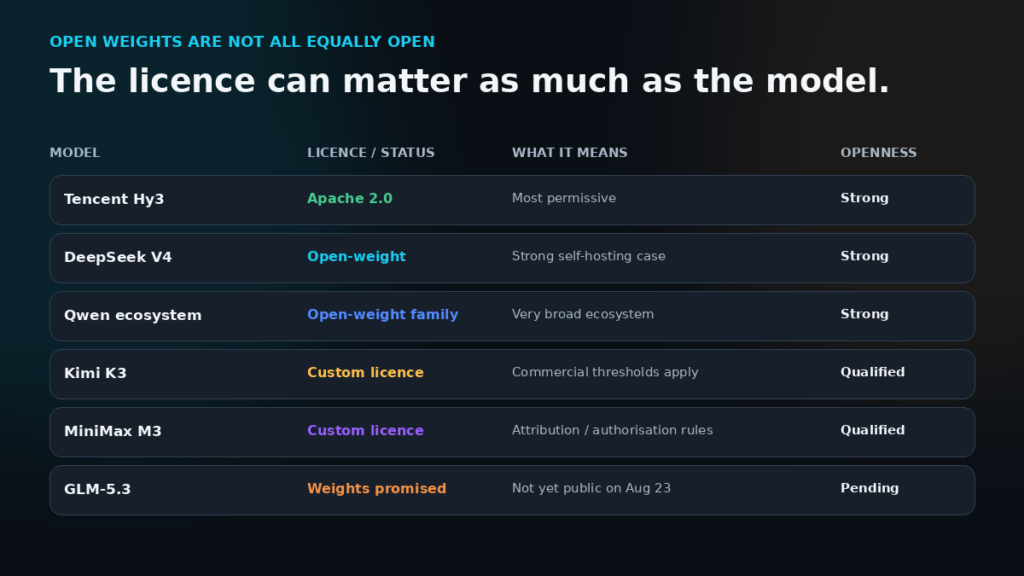The height and width of the screenshot is (576, 1024).
Task: Click the 'Pending' openness value
Action: (870, 488)
